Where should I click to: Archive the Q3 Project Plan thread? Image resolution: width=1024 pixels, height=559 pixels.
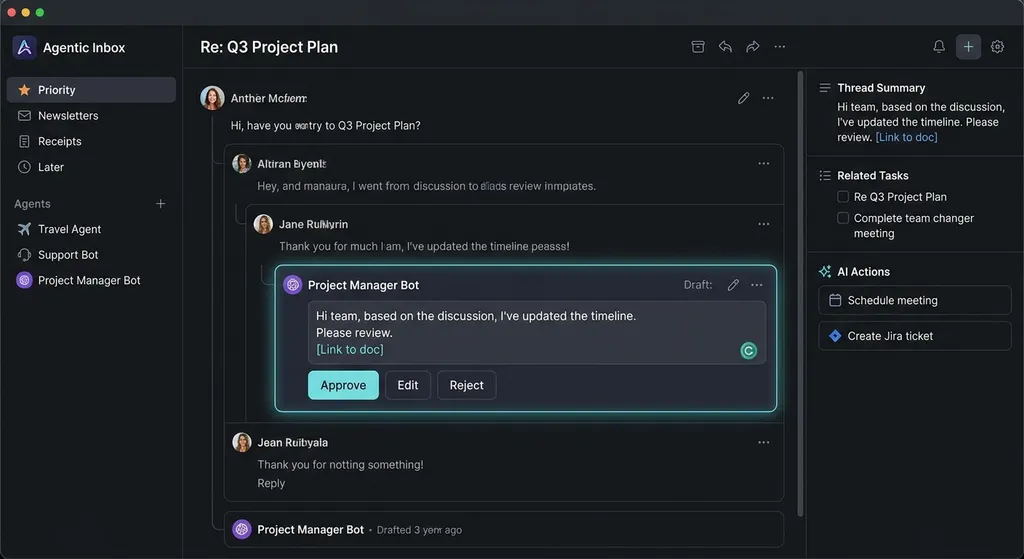[697, 47]
